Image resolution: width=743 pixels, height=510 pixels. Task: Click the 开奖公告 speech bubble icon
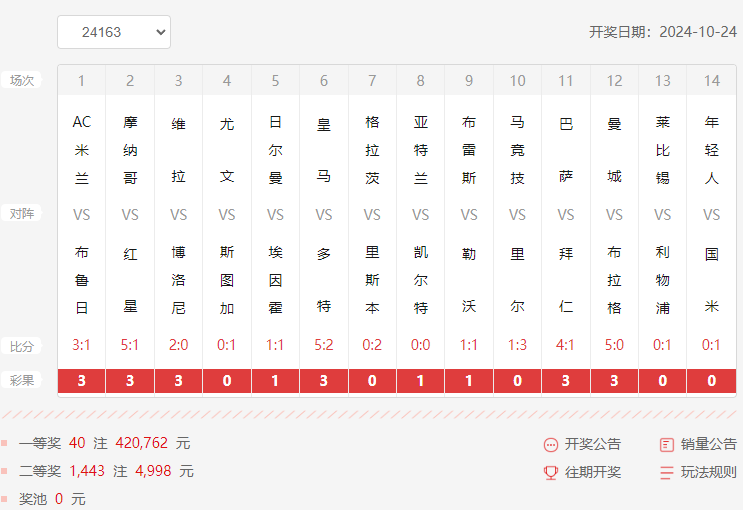[550, 445]
